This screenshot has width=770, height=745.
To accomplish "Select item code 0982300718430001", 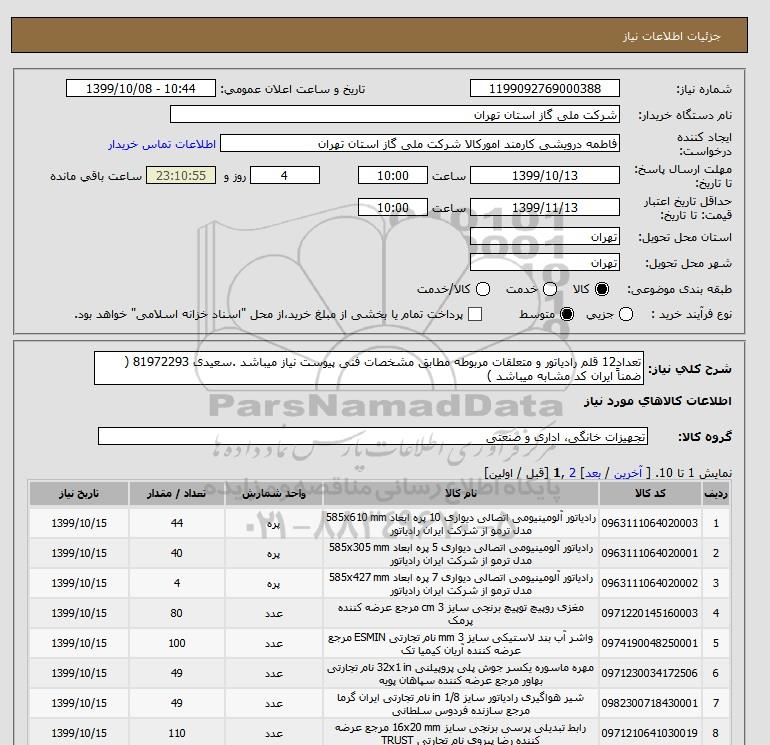I will pyautogui.click(x=650, y=703).
